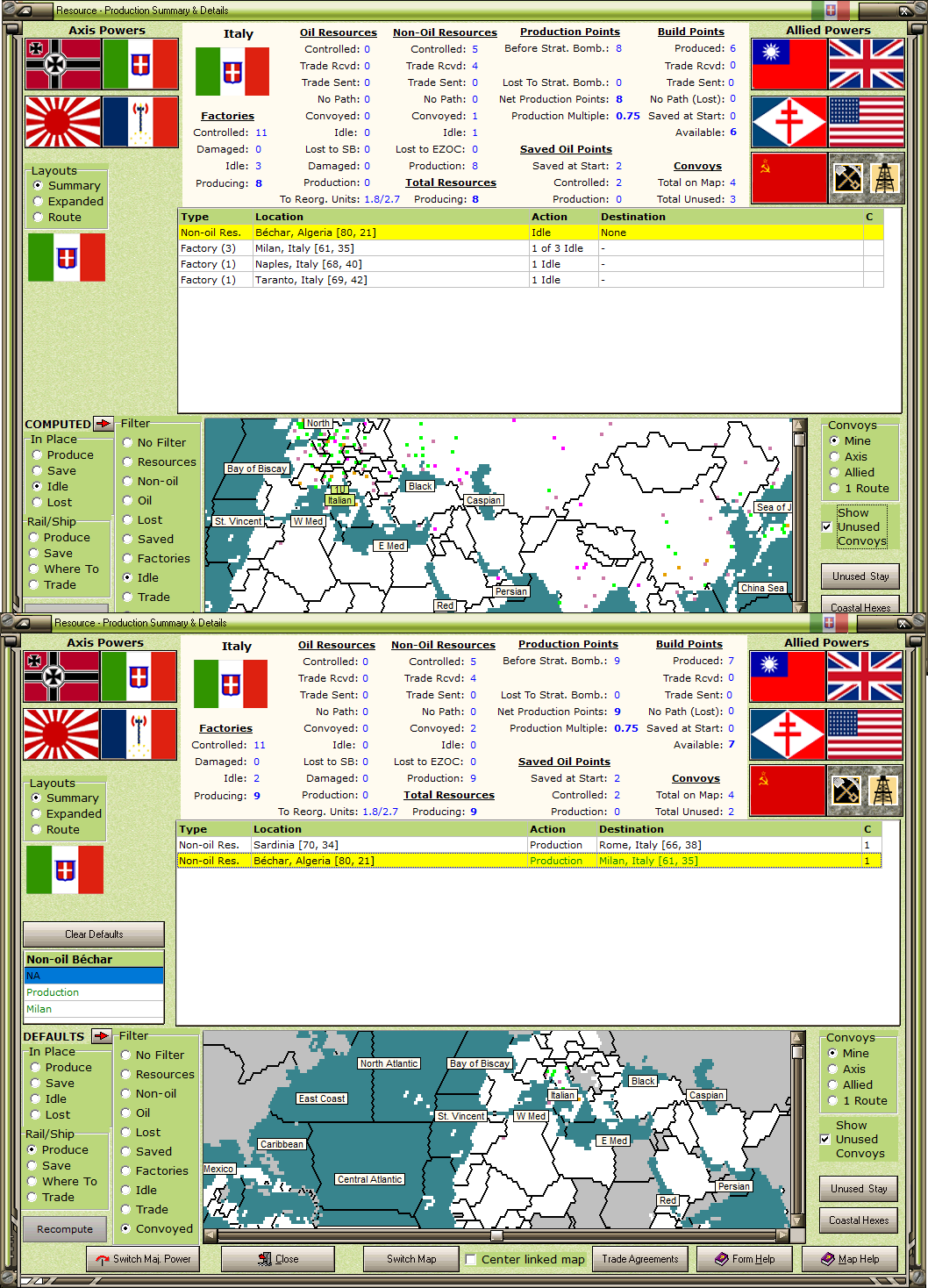Click Coastal Hexes button in lower window
This screenshot has height=1288, width=928.
click(x=859, y=1220)
